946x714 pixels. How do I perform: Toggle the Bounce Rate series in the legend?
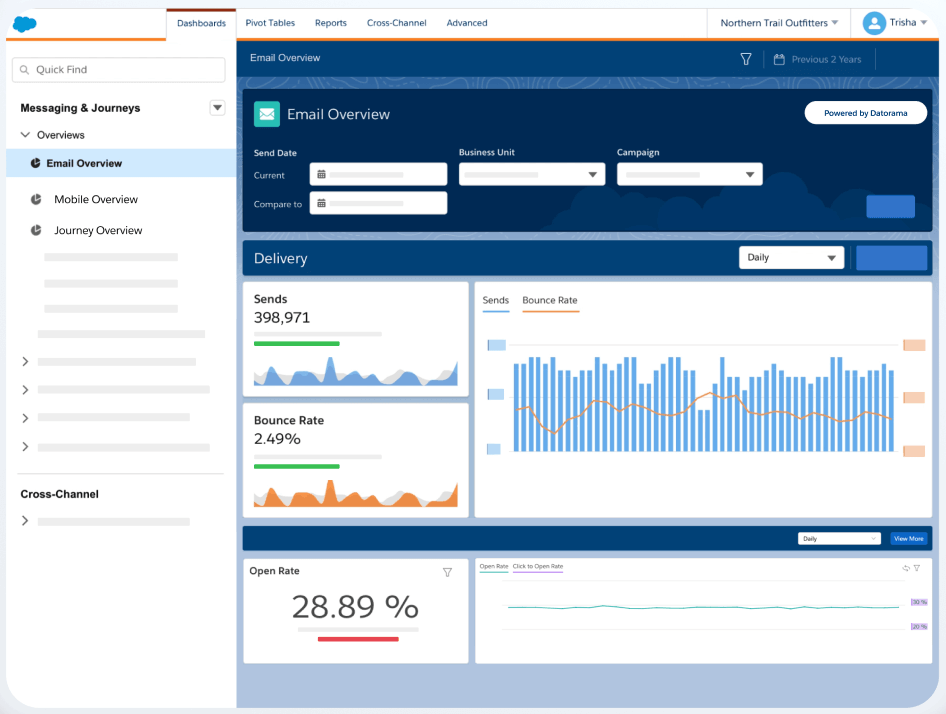click(549, 300)
